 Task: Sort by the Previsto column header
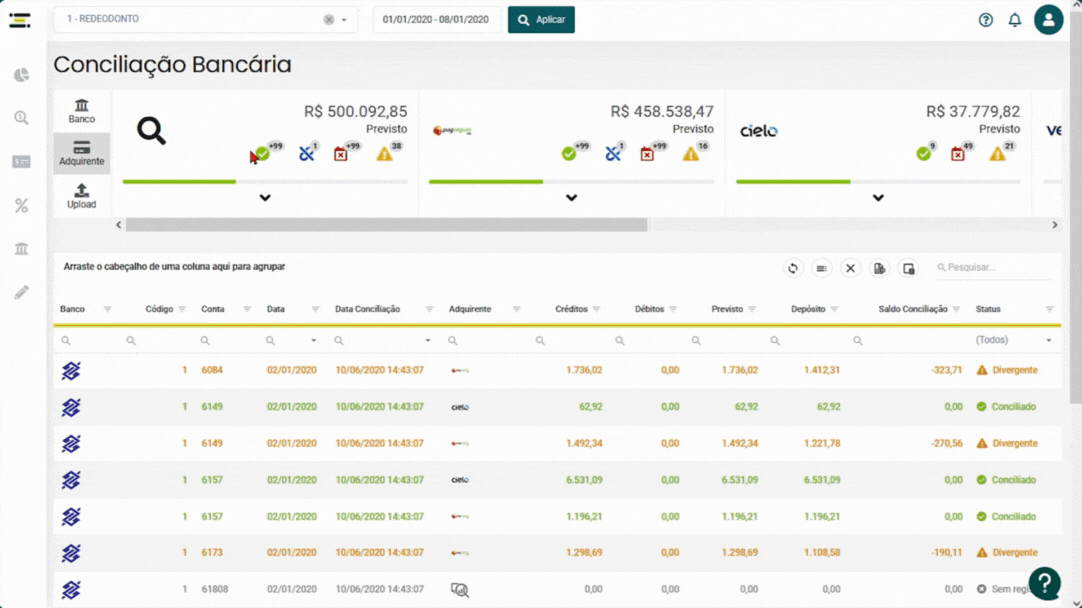727,309
